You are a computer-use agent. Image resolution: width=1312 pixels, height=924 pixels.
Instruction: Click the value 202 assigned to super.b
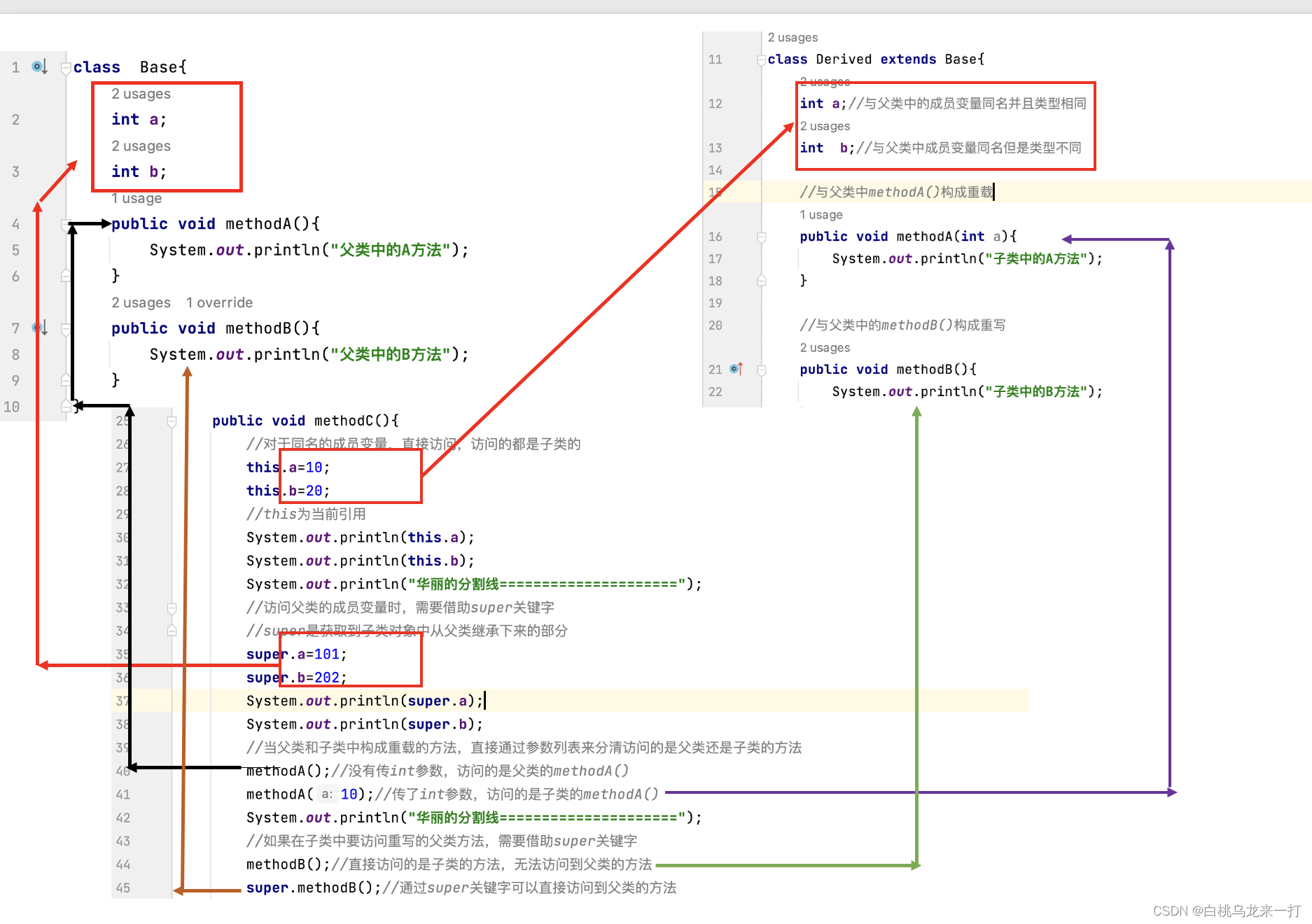[327, 678]
